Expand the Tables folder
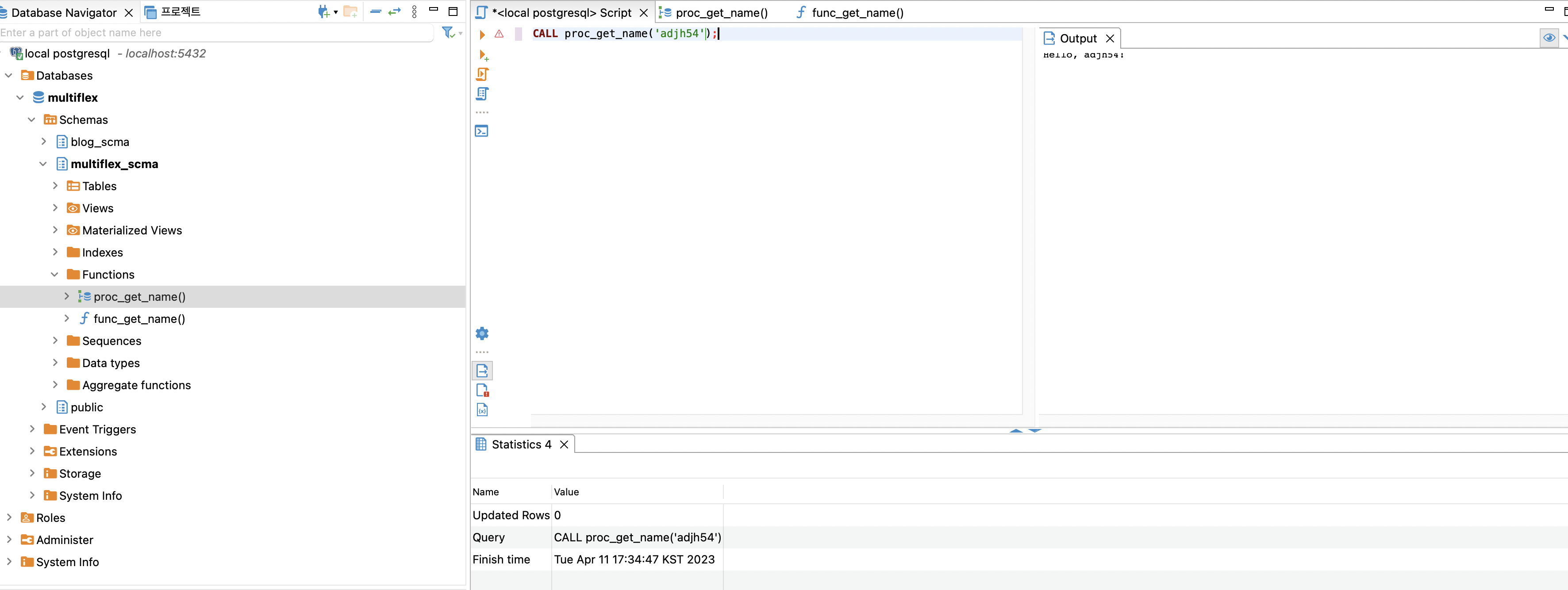The width and height of the screenshot is (1568, 590). click(55, 186)
